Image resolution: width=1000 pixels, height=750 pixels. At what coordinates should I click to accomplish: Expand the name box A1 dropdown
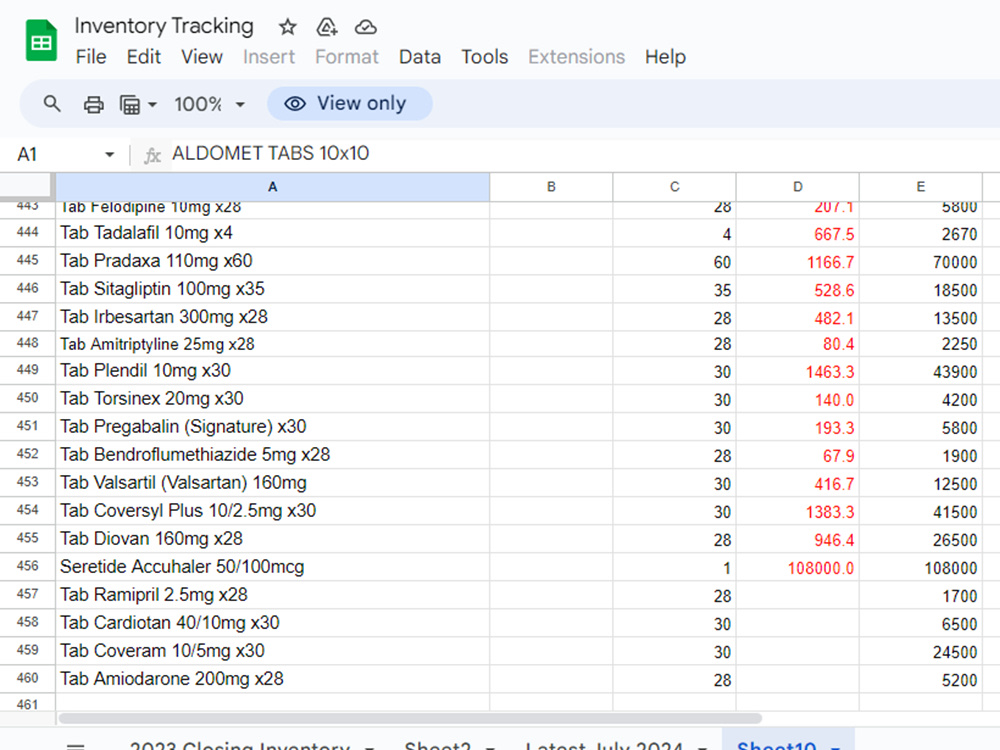[110, 154]
